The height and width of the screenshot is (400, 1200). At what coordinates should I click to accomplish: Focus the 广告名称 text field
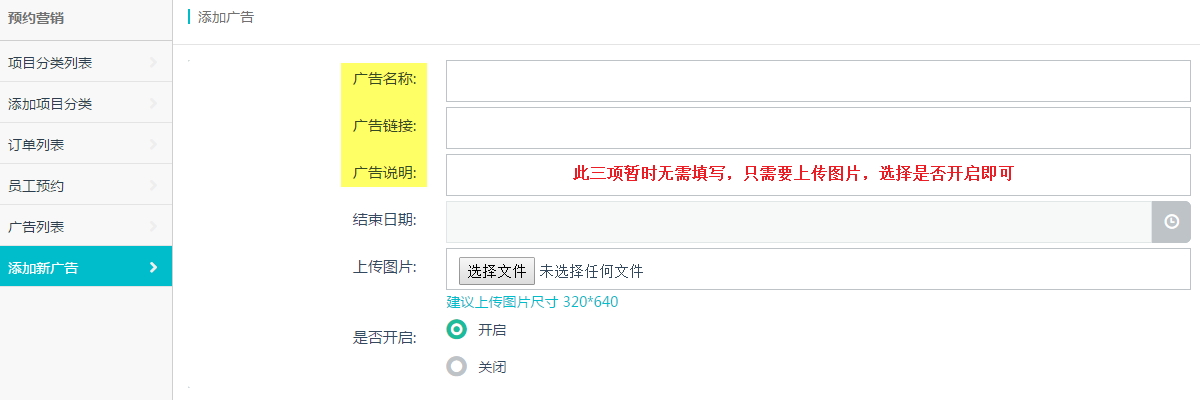click(x=818, y=81)
